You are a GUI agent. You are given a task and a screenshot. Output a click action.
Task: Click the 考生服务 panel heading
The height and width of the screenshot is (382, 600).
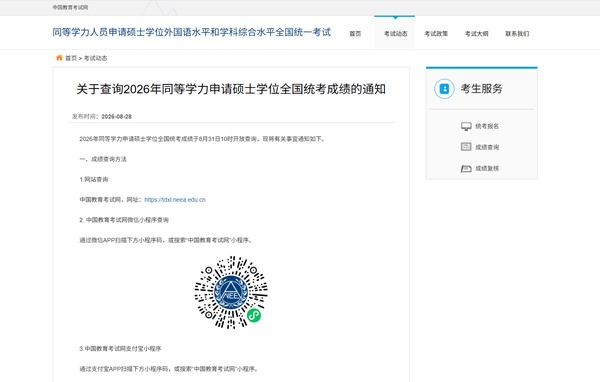pyautogui.click(x=481, y=89)
